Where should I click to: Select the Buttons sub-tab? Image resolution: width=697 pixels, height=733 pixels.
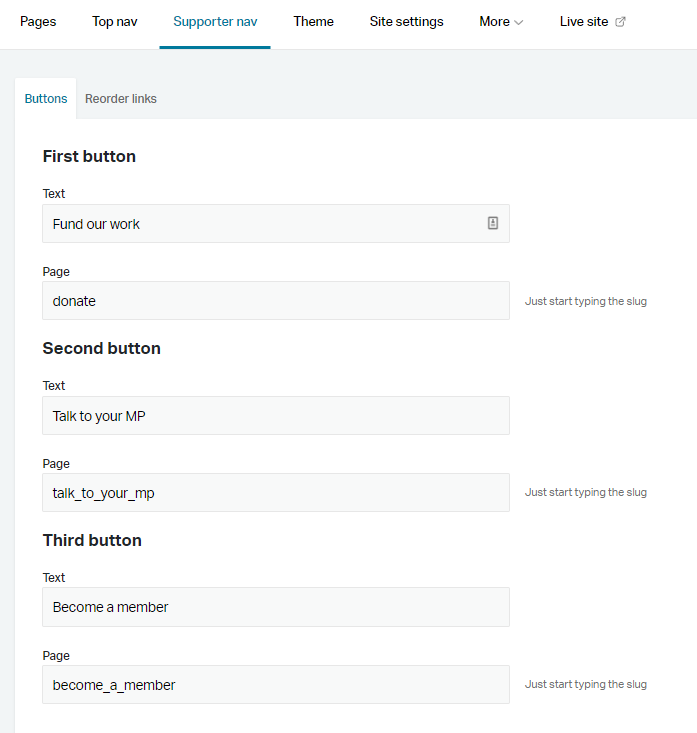46,99
